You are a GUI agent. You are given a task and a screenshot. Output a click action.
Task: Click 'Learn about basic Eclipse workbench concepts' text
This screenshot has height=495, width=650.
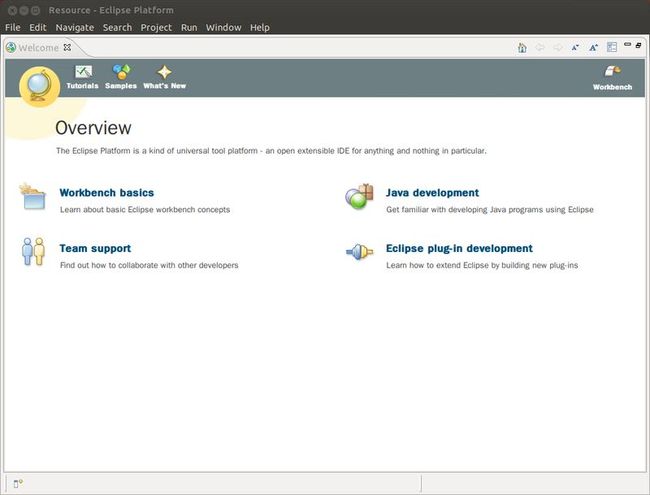[x=145, y=210]
